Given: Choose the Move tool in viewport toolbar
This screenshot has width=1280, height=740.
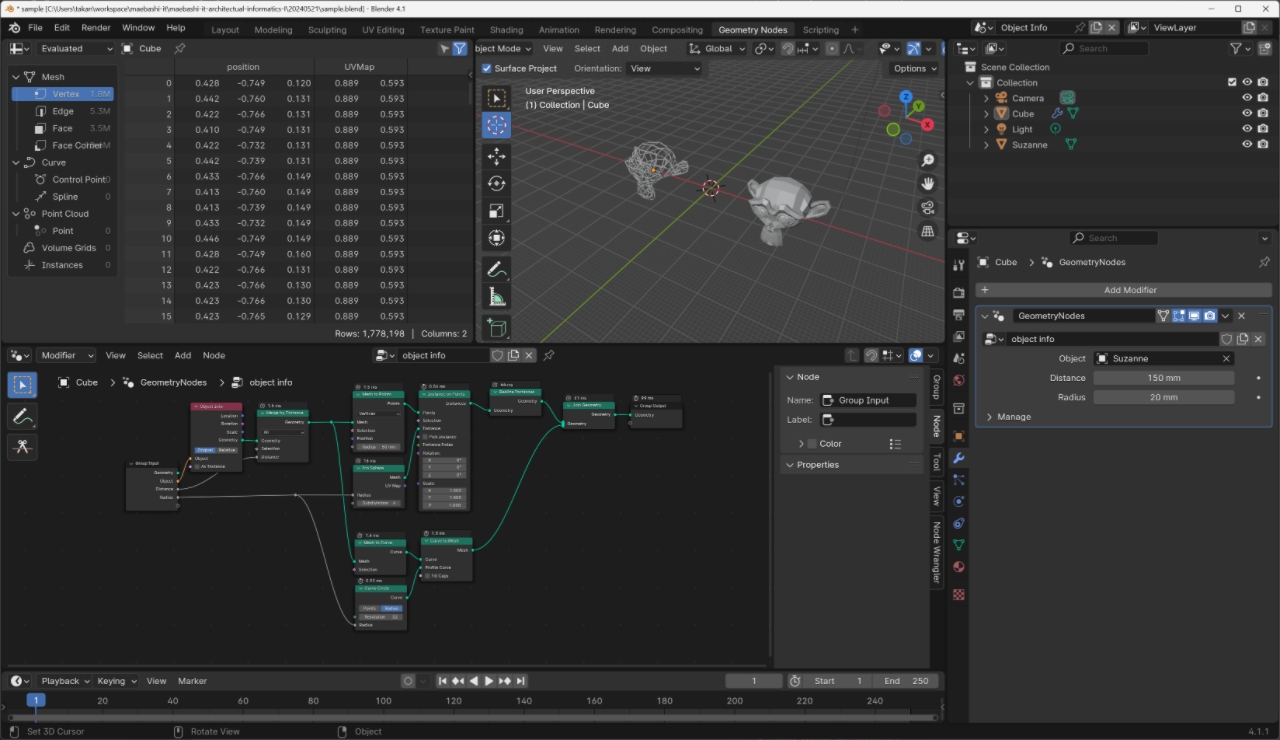Looking at the screenshot, I should tap(497, 156).
